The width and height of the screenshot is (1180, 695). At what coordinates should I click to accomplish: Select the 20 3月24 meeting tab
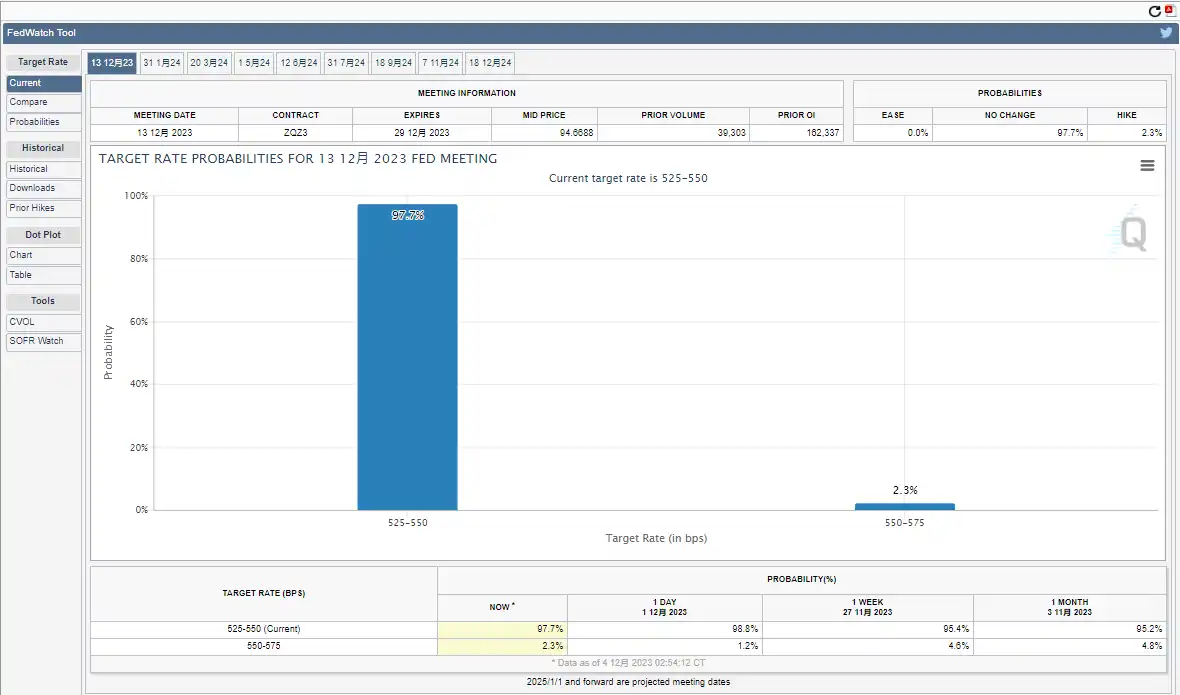click(x=209, y=63)
